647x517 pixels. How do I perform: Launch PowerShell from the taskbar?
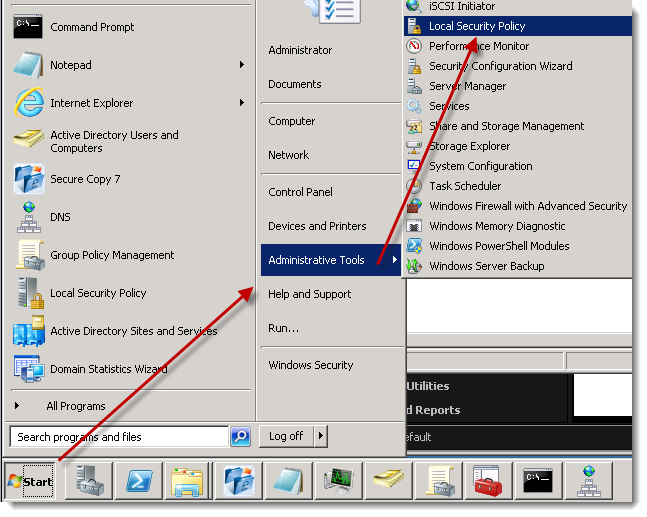click(x=139, y=481)
